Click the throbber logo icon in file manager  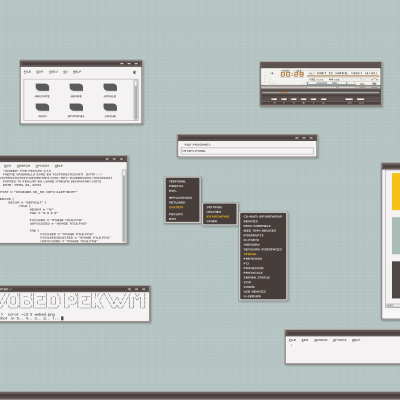click(x=135, y=72)
